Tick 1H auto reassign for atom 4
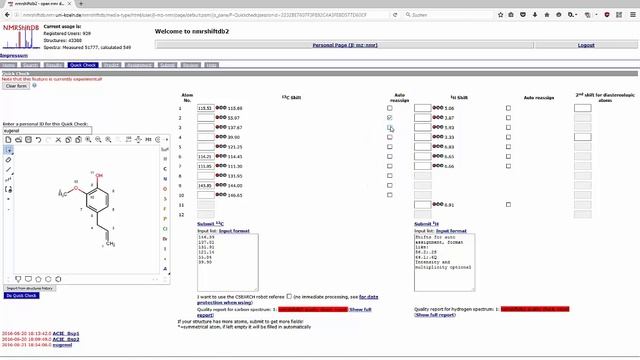 (x=508, y=137)
